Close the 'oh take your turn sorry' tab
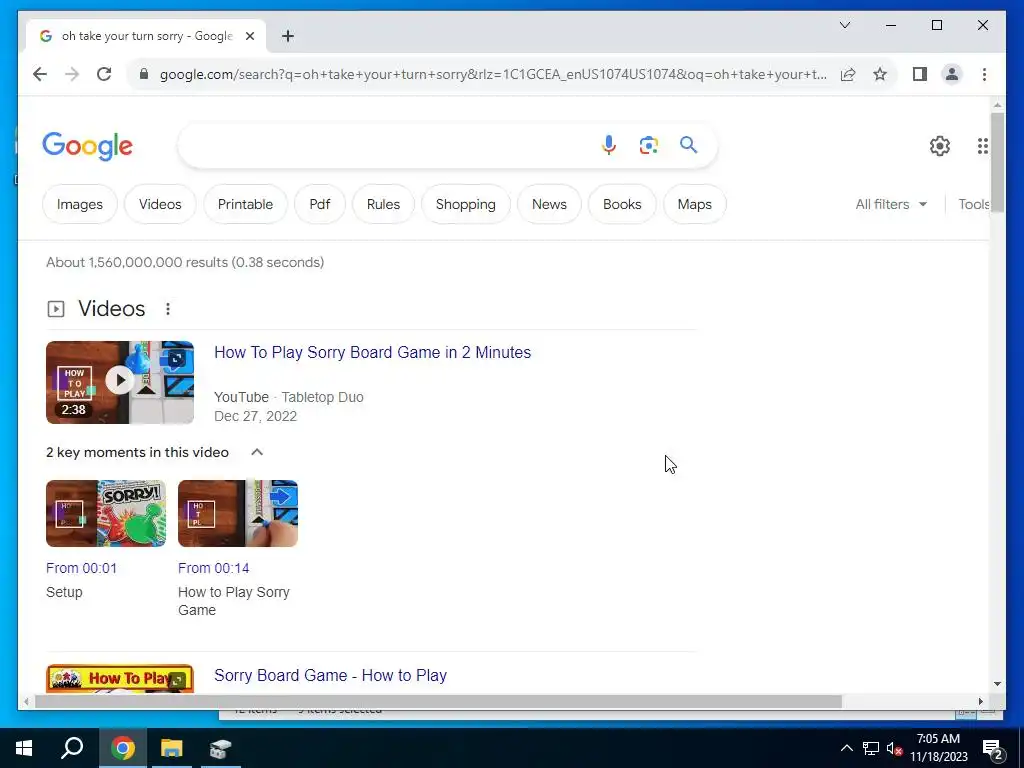This screenshot has height=768, width=1024. (249, 36)
